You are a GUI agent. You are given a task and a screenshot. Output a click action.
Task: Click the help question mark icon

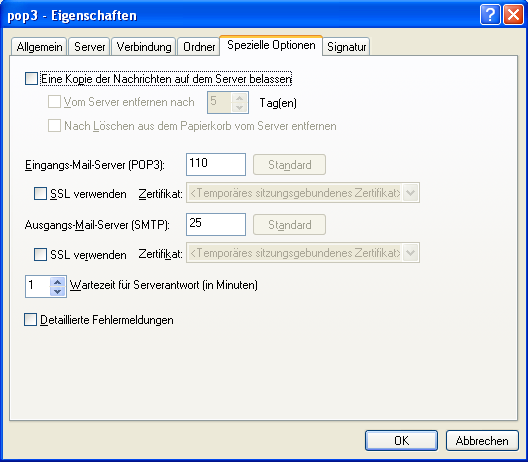point(490,15)
